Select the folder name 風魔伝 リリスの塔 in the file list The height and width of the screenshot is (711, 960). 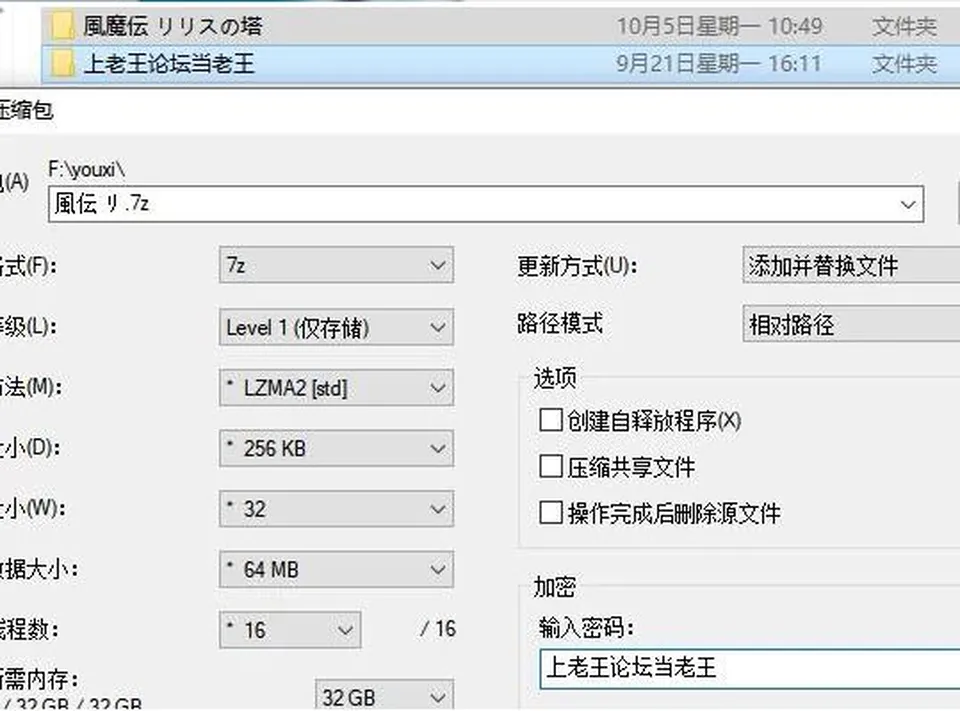click(173, 26)
